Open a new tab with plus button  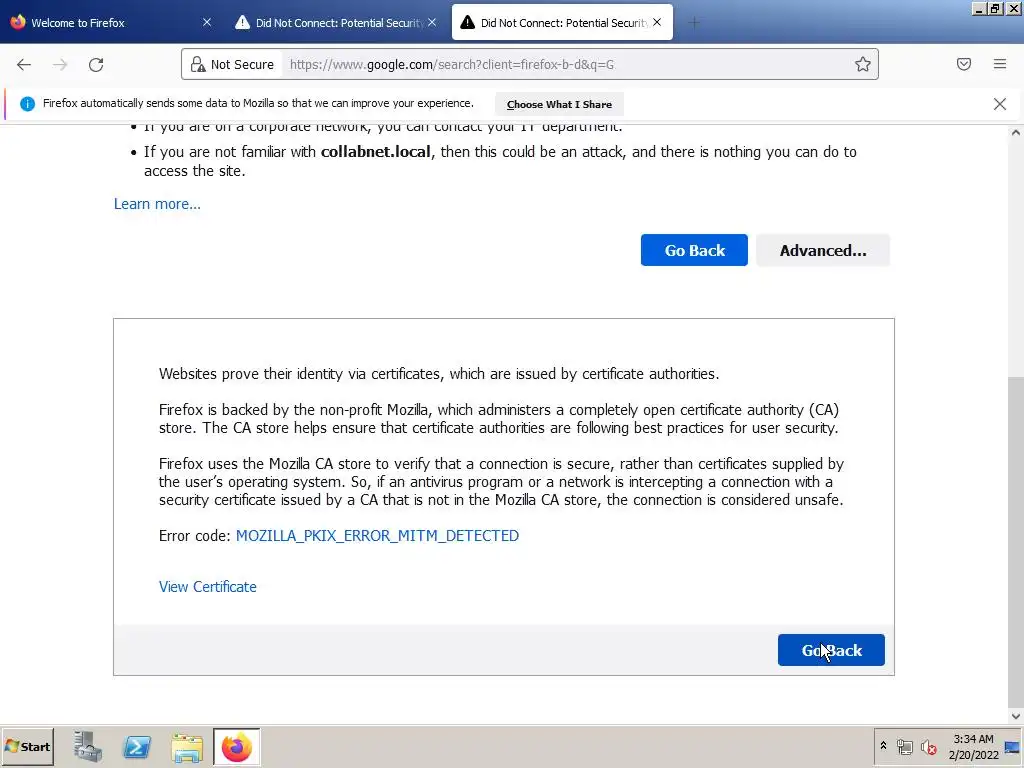click(x=694, y=23)
